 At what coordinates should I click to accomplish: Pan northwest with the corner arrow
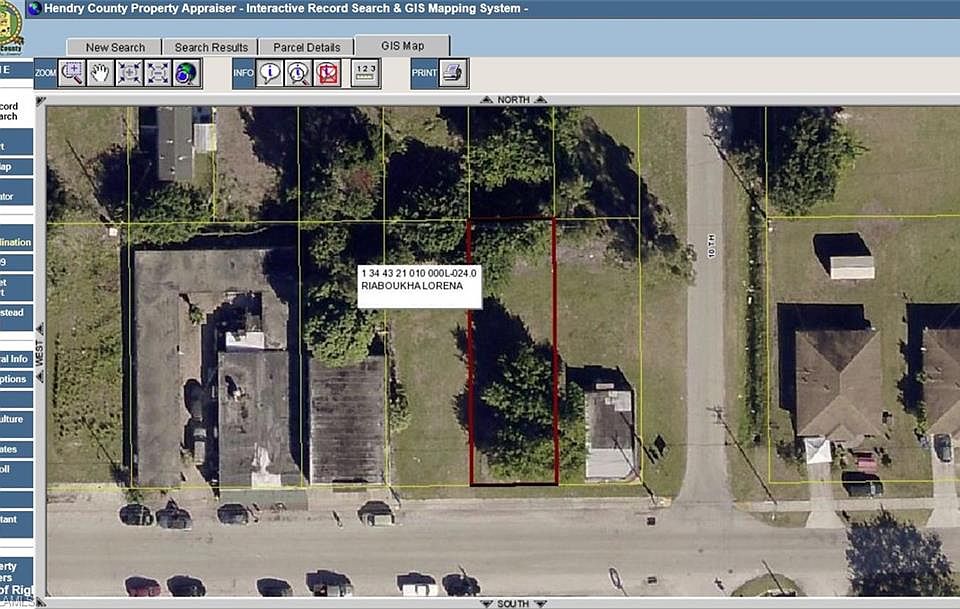coord(40,101)
